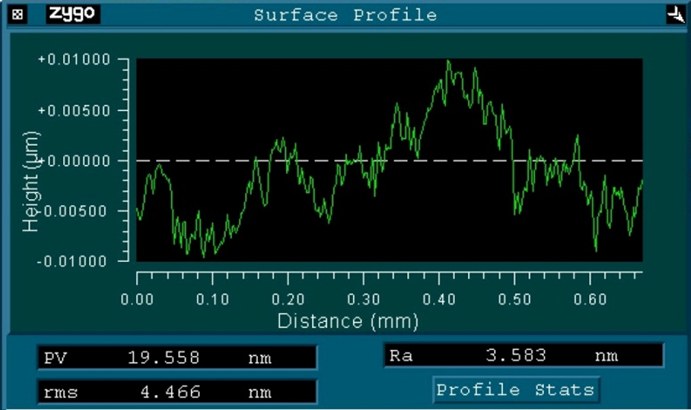Viewport: 691px width, 410px height.
Task: Click the 0.30 x-axis tick label
Action: point(364,299)
